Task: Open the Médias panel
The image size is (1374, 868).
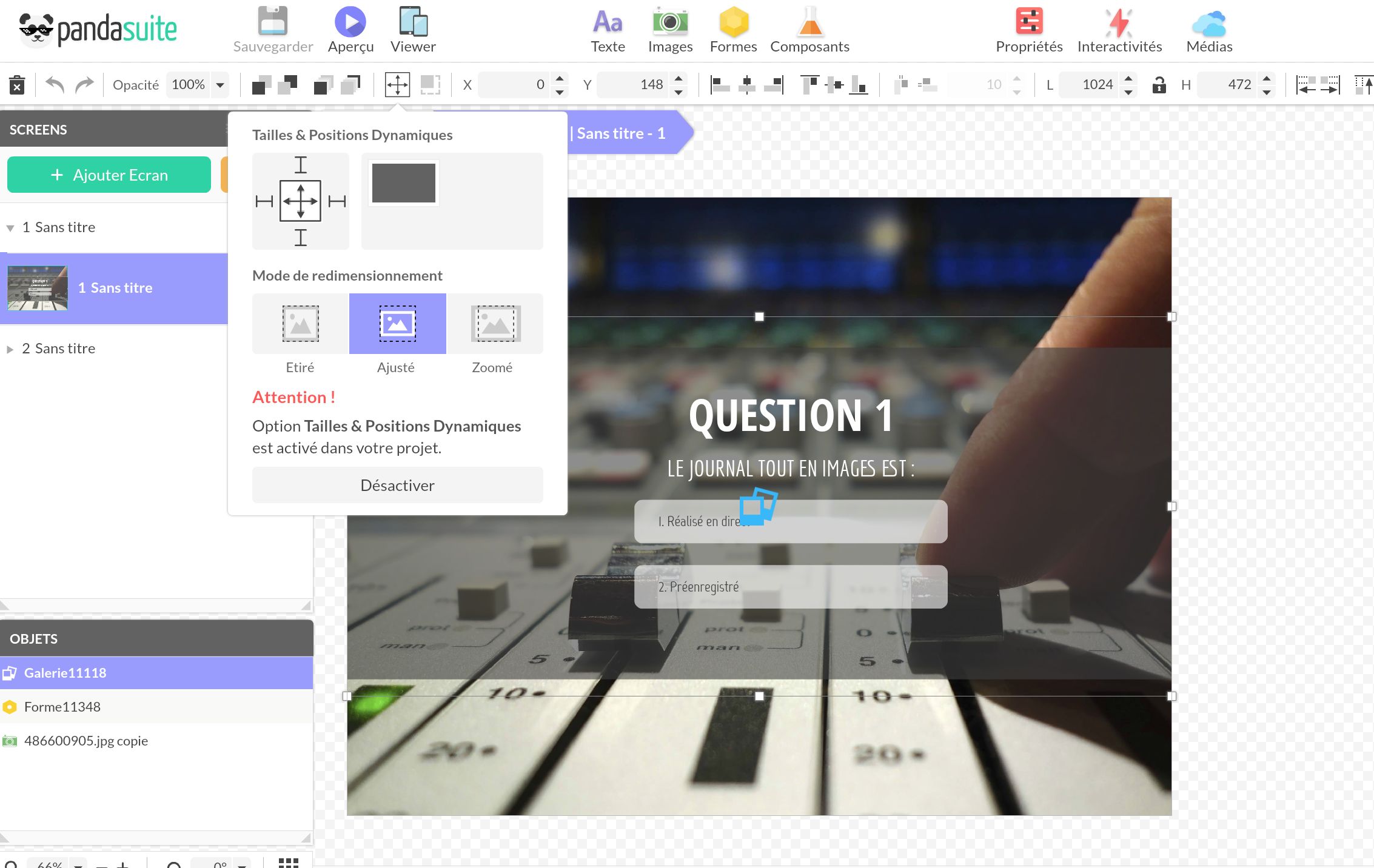Action: pos(1208,22)
